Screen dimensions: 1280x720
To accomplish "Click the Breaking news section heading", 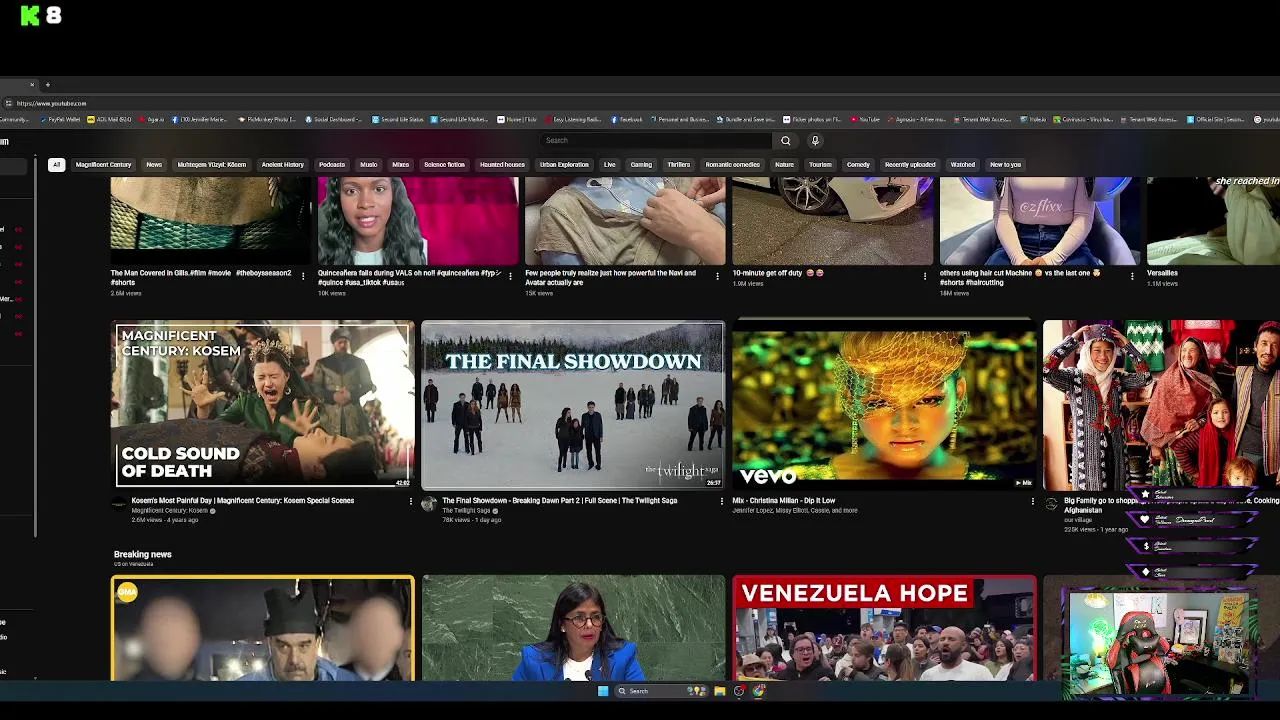I will pyautogui.click(x=142, y=554).
